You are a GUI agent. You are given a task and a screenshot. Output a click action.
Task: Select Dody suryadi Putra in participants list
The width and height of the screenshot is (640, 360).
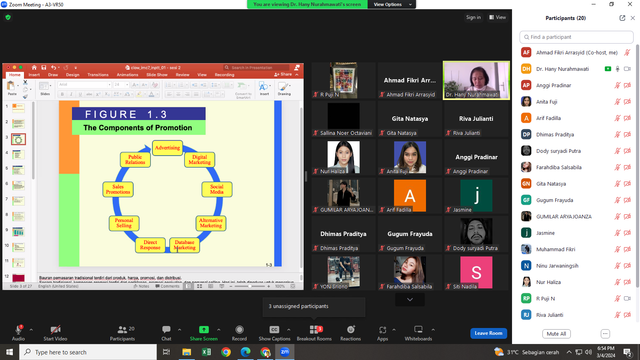pos(576,151)
